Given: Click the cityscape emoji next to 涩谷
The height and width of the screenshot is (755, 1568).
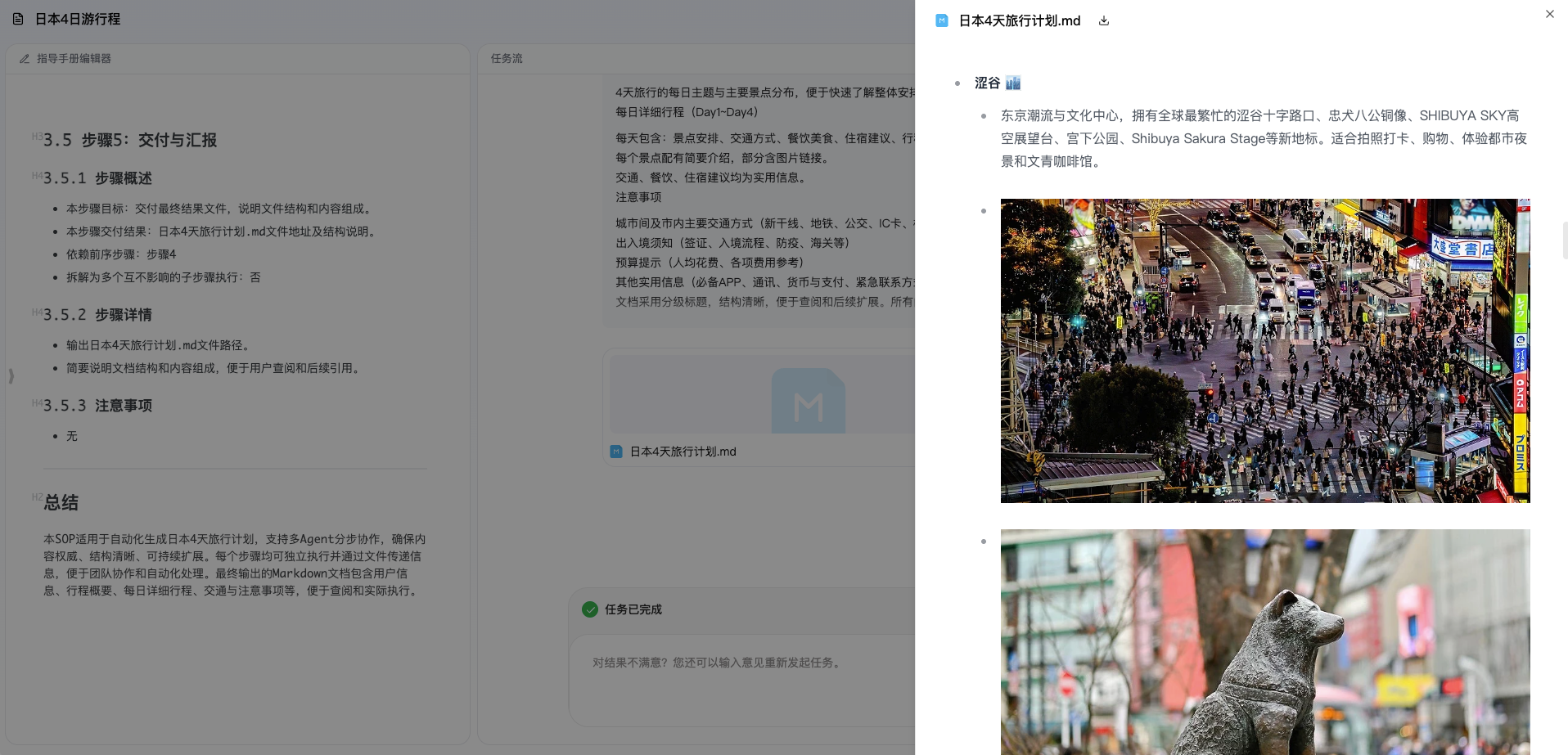Looking at the screenshot, I should [x=1013, y=83].
